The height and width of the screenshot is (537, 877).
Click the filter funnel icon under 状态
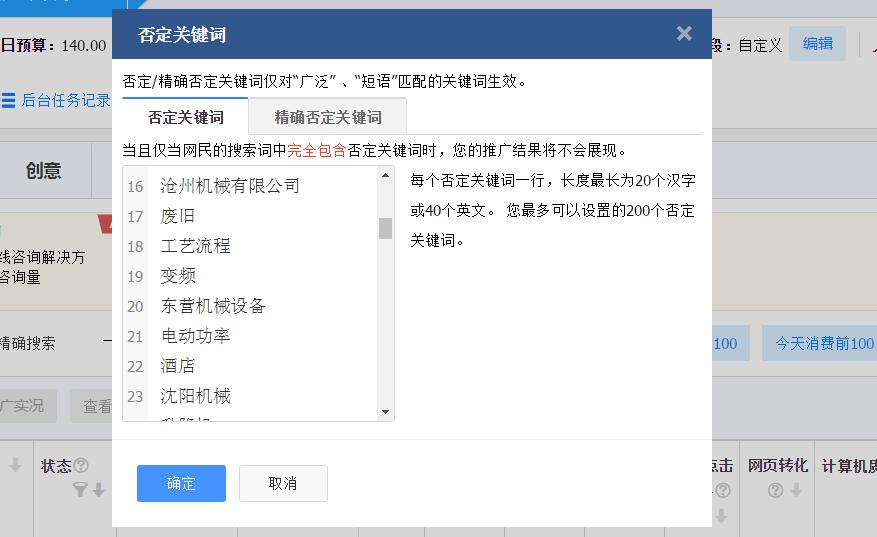pyautogui.click(x=79, y=490)
